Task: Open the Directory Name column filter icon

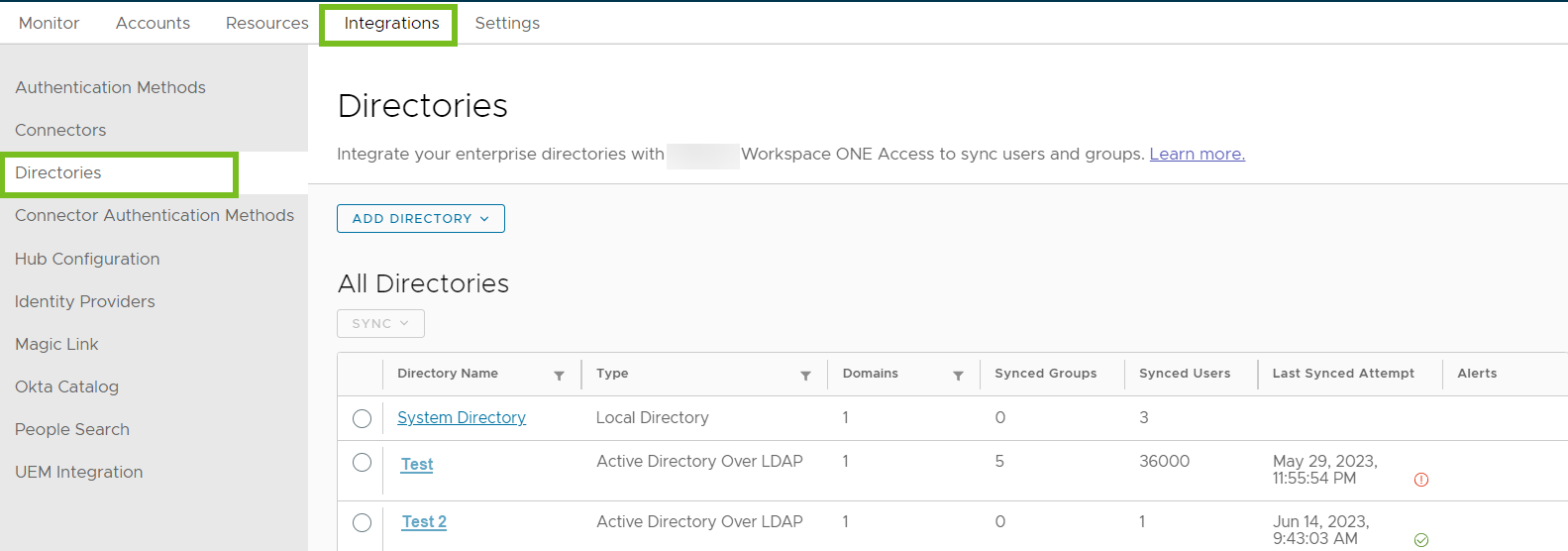Action: (559, 376)
